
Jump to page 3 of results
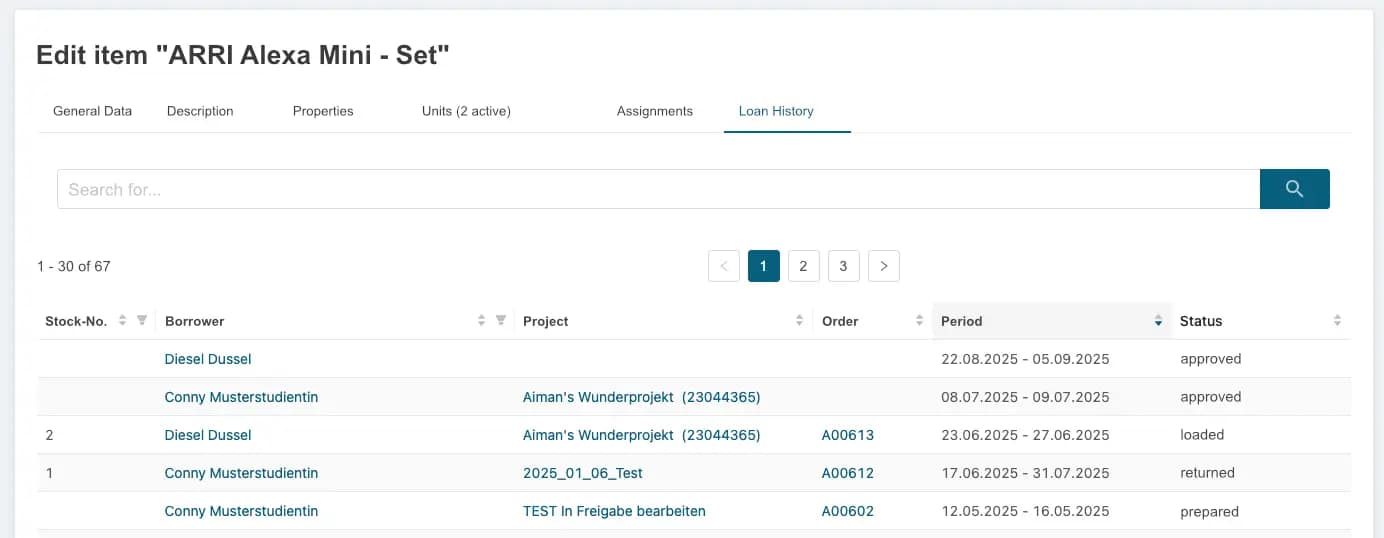(843, 266)
